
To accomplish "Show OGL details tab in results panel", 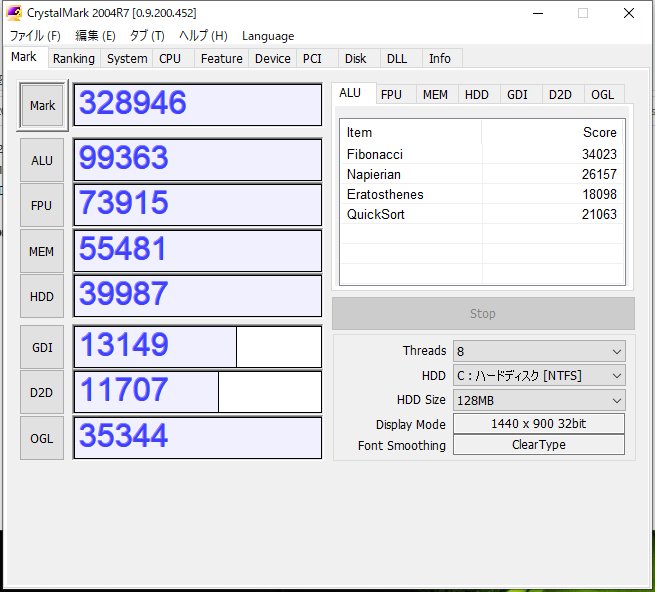I will pyautogui.click(x=602, y=95).
